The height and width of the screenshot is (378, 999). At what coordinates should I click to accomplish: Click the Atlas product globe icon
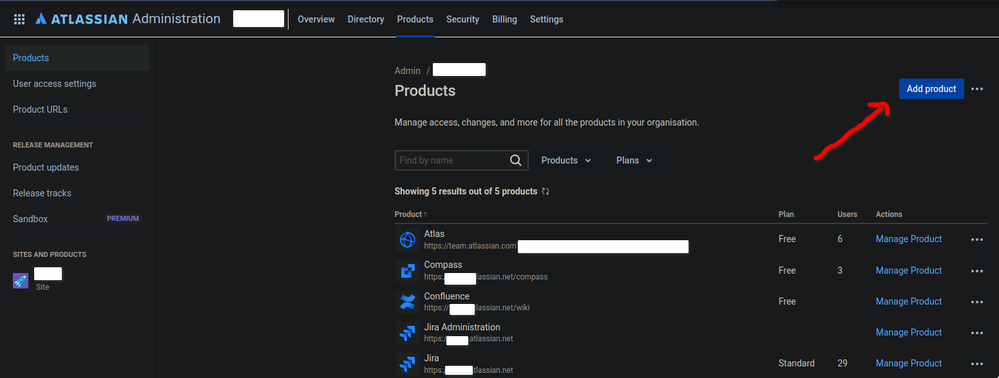[407, 240]
